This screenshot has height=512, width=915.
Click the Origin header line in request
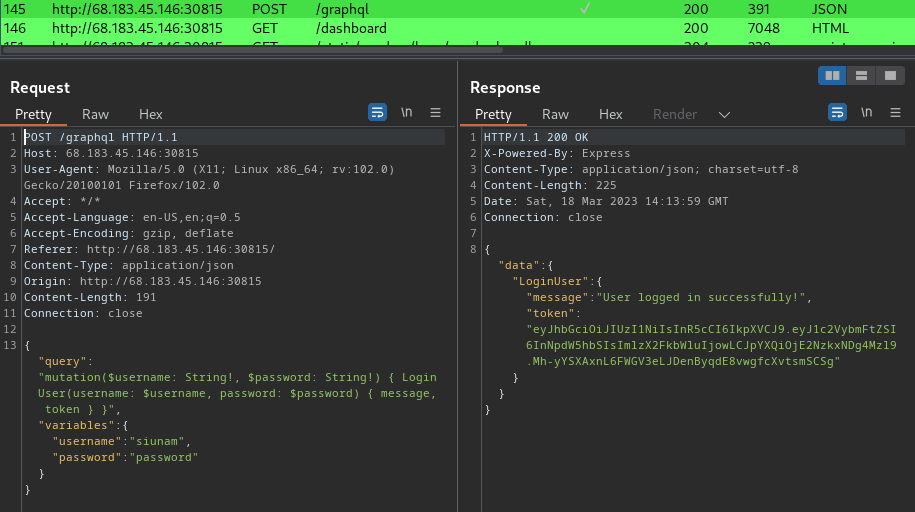pos(142,281)
